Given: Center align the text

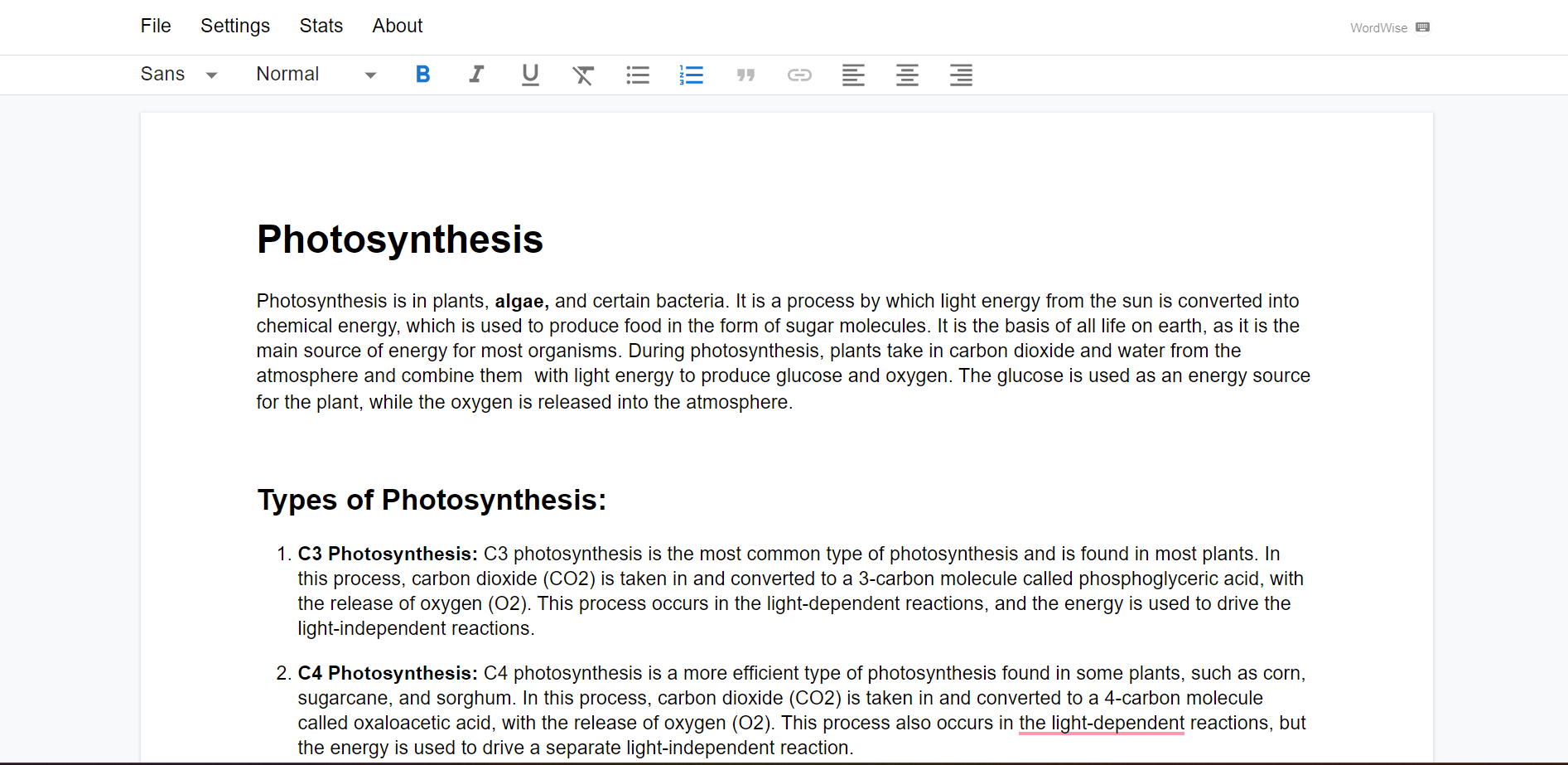Looking at the screenshot, I should click(907, 75).
